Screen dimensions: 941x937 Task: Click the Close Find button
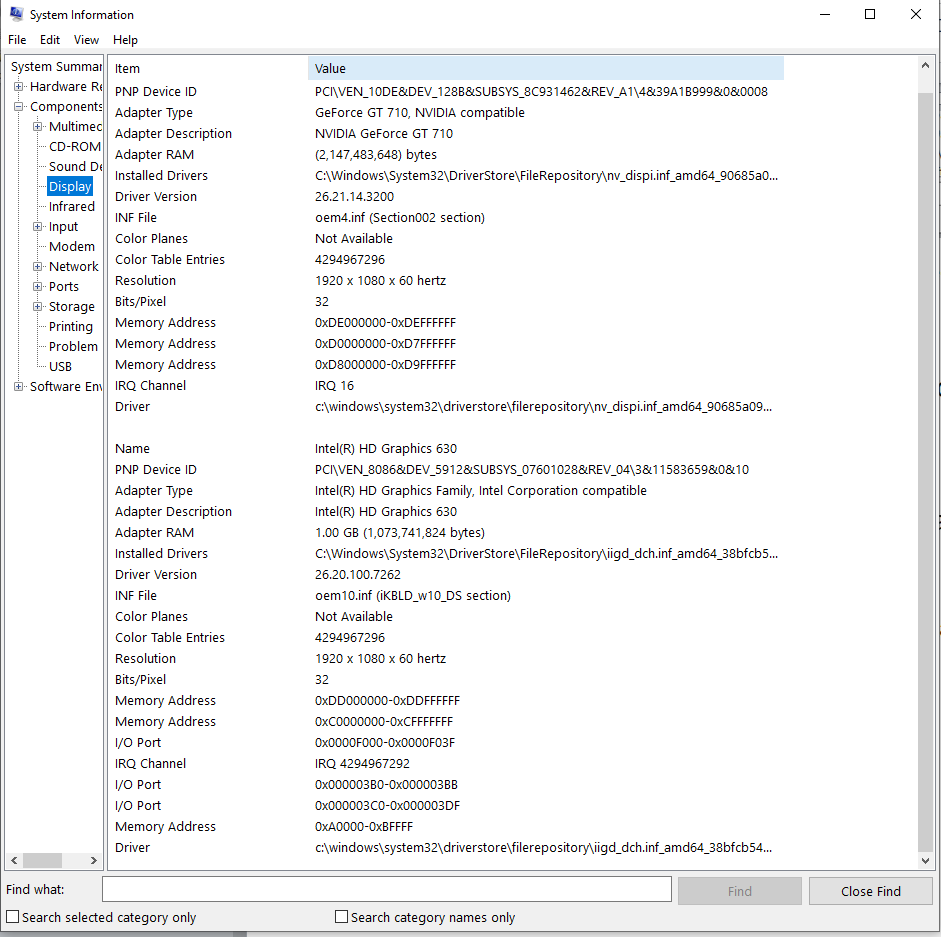click(870, 891)
